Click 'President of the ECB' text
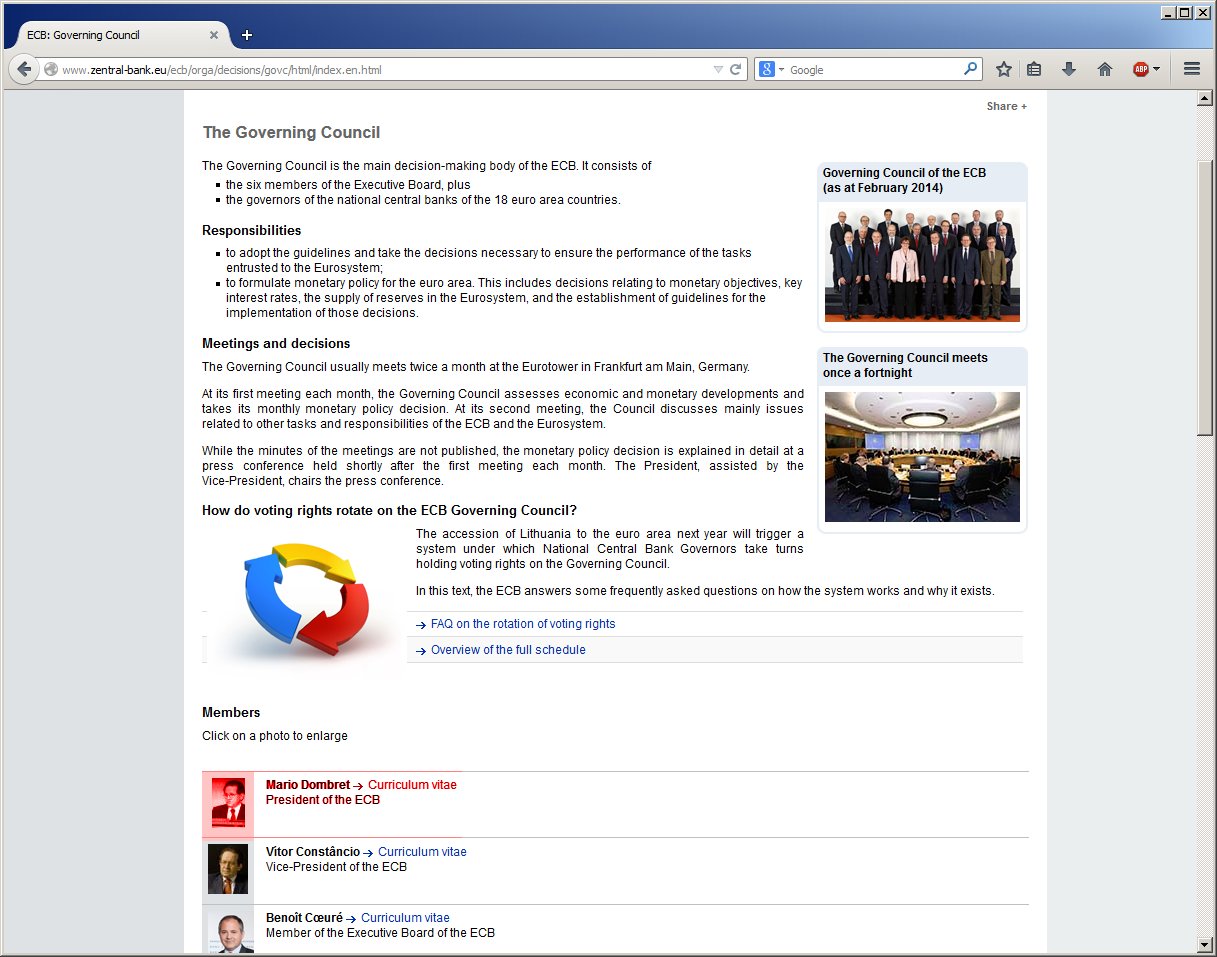This screenshot has width=1217, height=957. (323, 800)
